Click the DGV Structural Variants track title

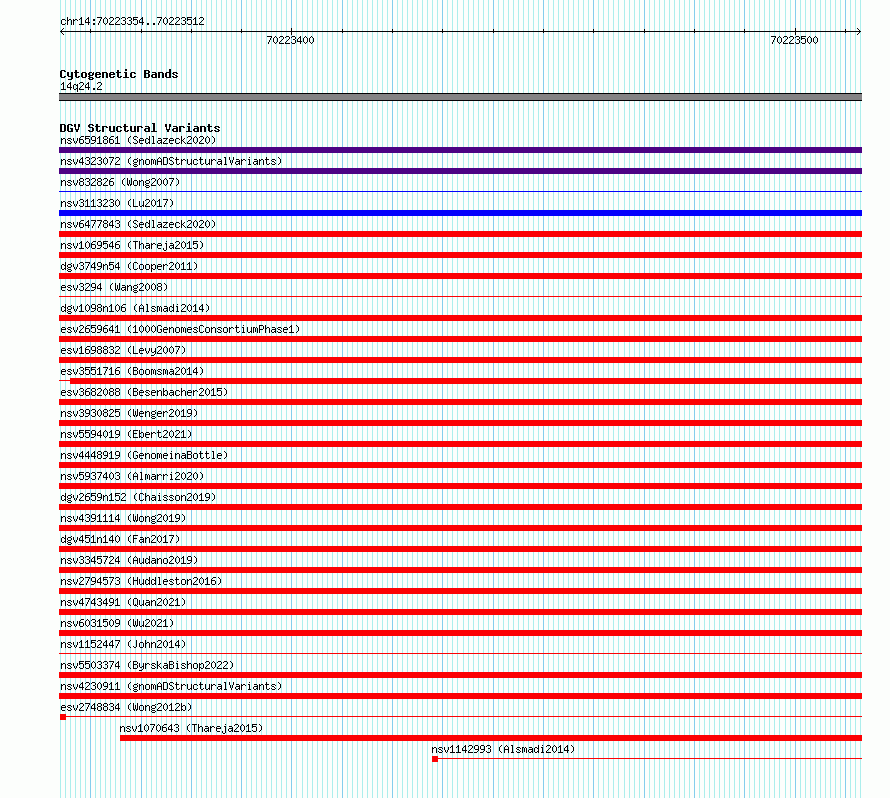pos(140,128)
